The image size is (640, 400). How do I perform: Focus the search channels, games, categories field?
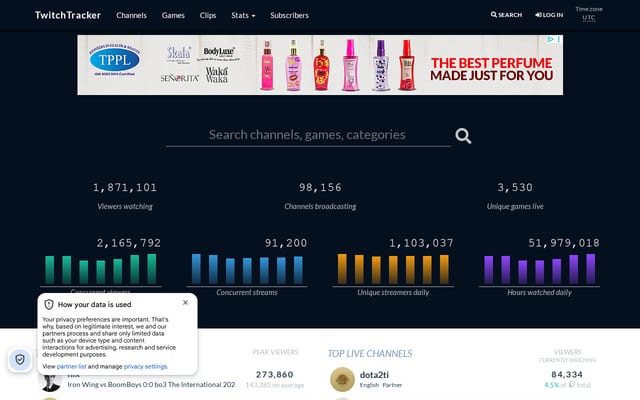point(308,135)
